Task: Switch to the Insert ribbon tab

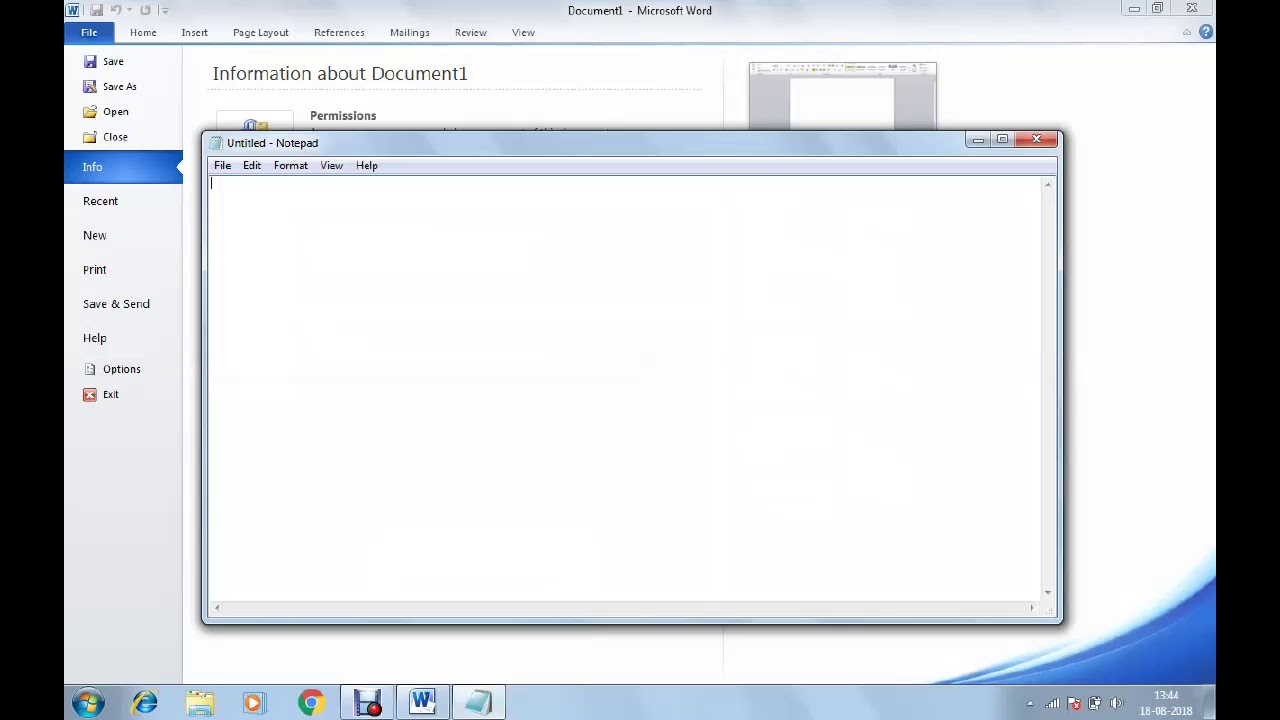Action: (194, 32)
